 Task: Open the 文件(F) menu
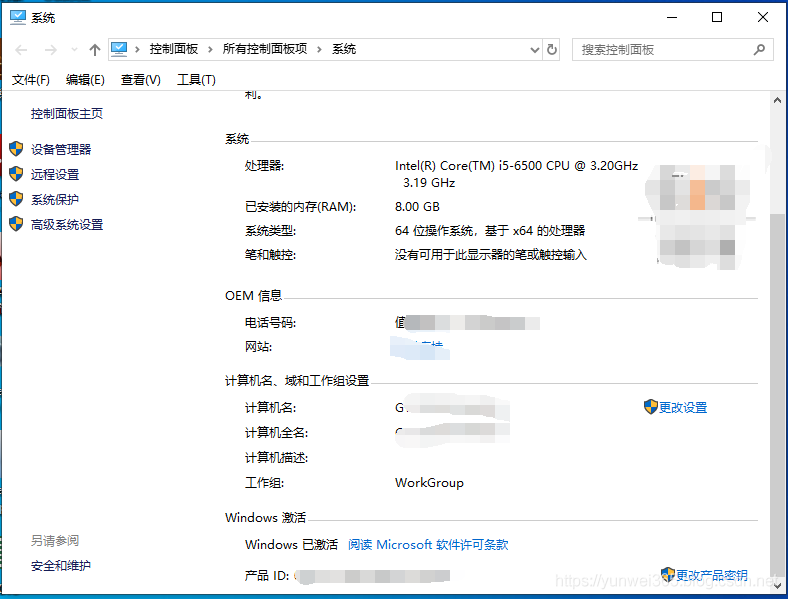click(31, 79)
